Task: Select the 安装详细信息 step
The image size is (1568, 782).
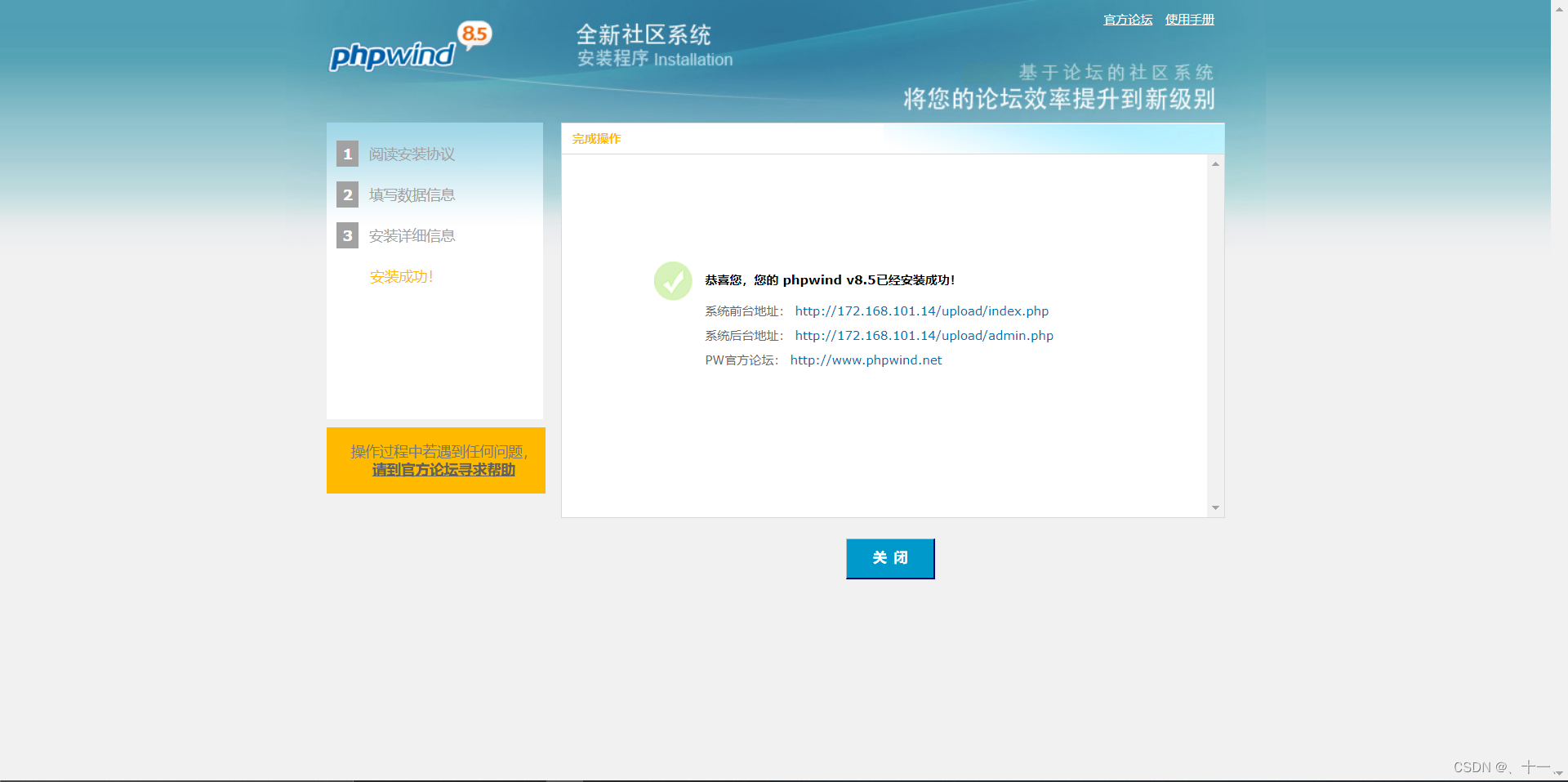Action: click(412, 236)
